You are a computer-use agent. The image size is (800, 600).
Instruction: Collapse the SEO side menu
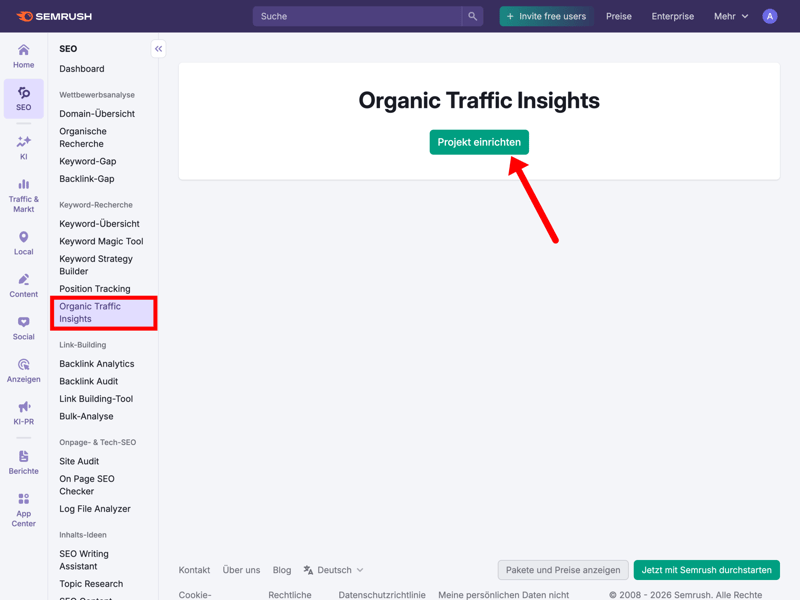point(159,49)
